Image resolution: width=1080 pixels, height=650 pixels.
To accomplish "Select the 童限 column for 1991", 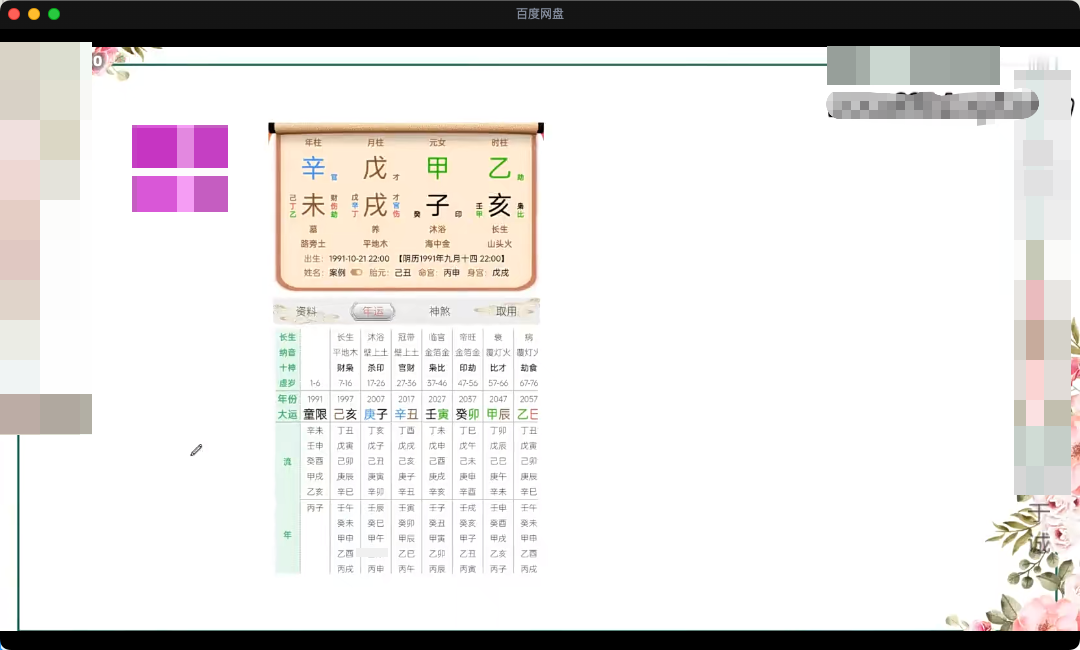I will click(315, 414).
